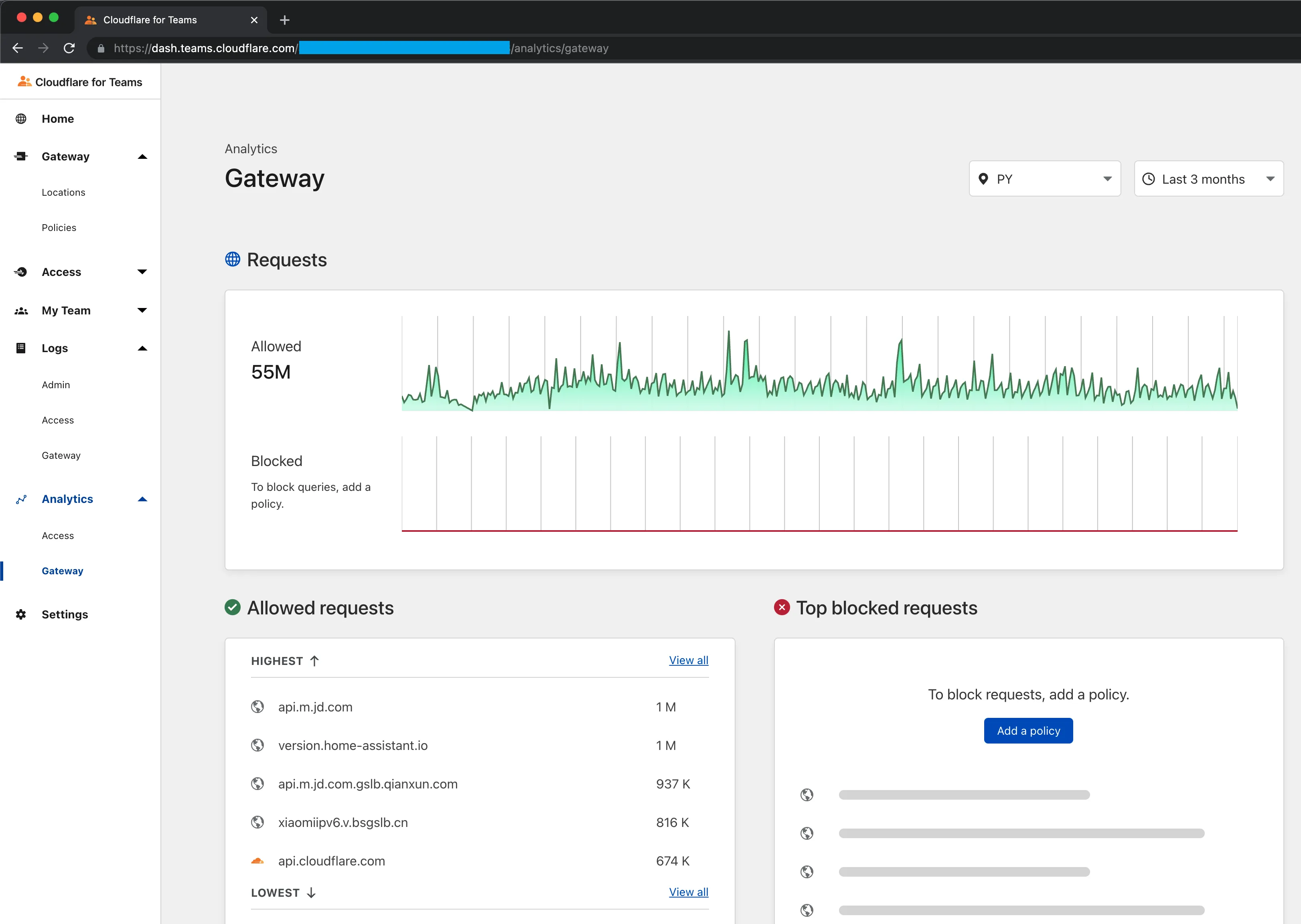Image resolution: width=1301 pixels, height=924 pixels.
Task: Click the blue globe icon beside Requests
Action: point(233,259)
